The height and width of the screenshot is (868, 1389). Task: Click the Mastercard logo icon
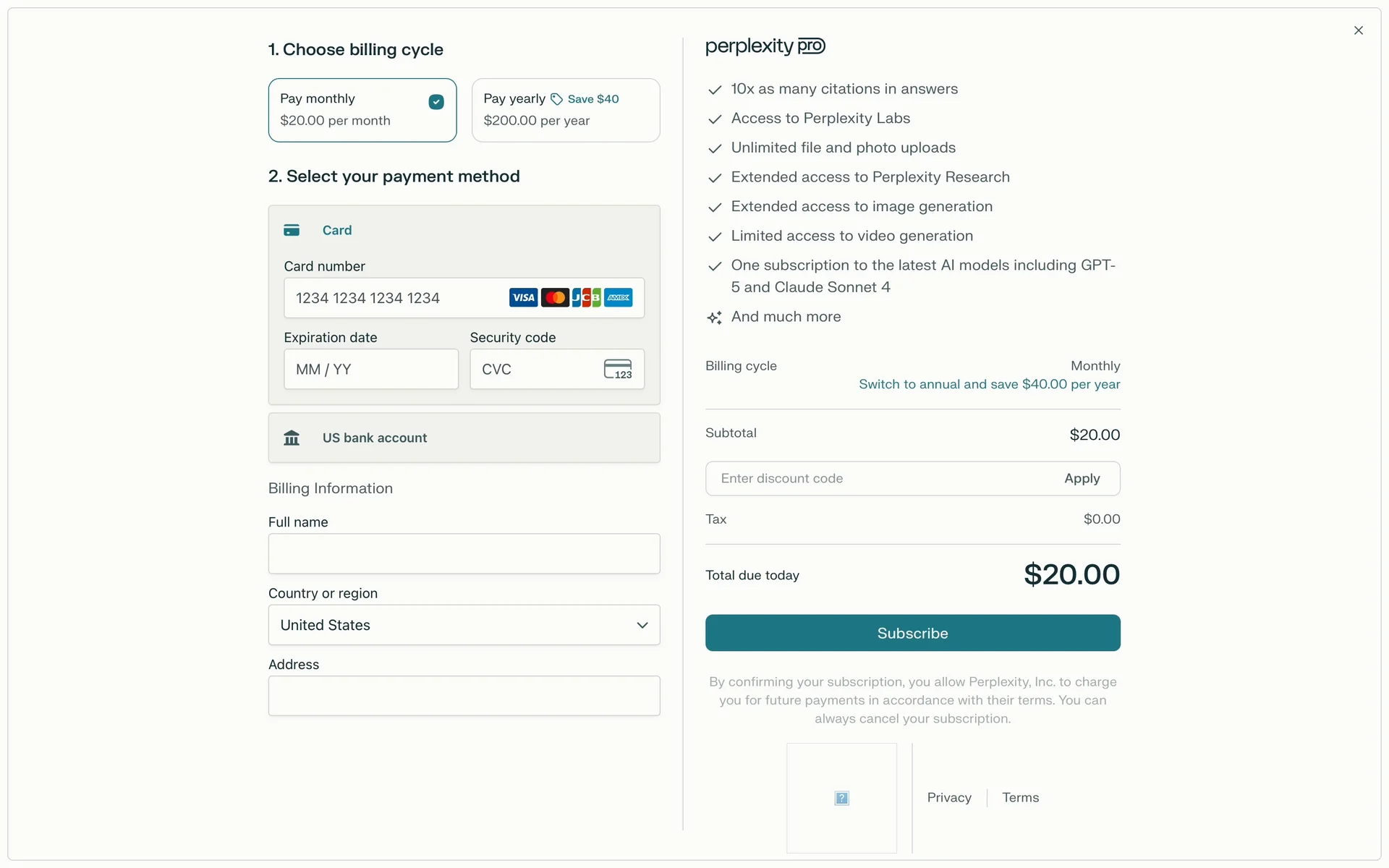pyautogui.click(x=555, y=297)
